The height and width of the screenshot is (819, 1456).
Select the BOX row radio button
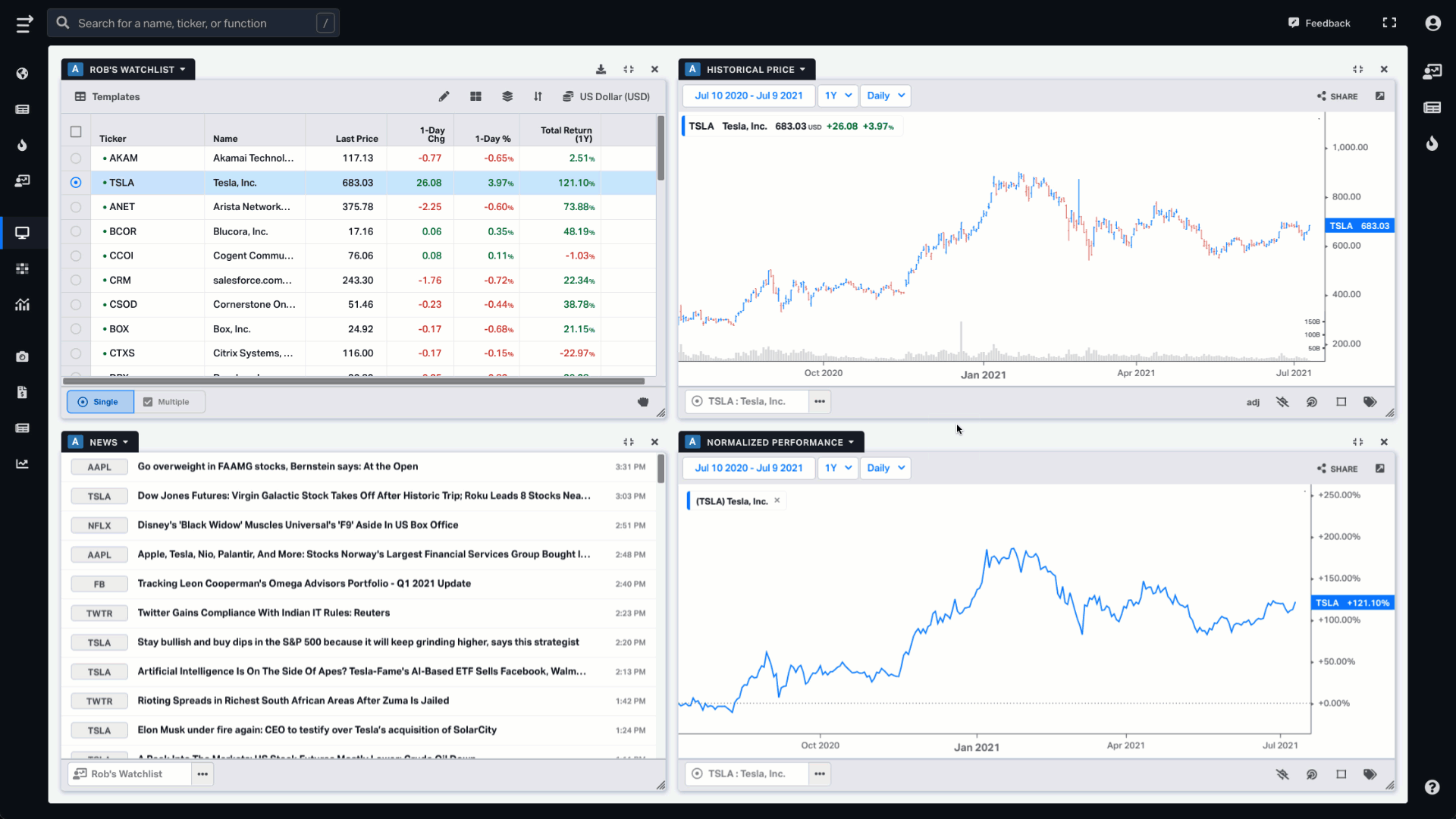pos(76,329)
